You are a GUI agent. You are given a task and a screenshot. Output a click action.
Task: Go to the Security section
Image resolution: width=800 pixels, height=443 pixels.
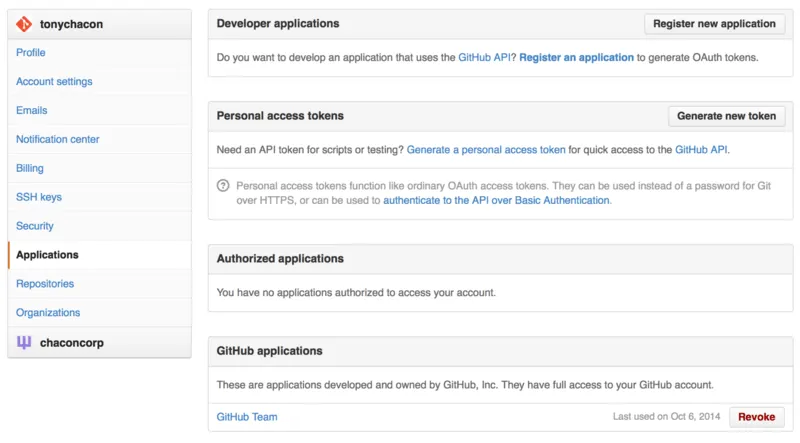tap(35, 226)
